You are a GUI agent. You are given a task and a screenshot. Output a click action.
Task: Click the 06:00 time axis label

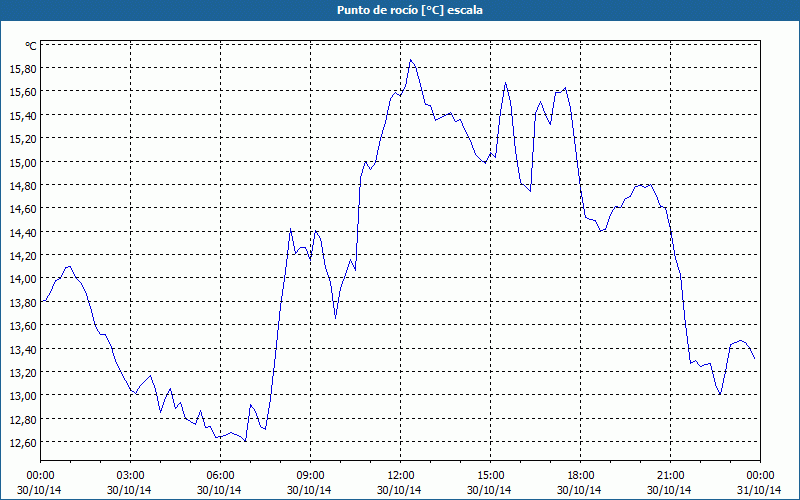(x=220, y=476)
